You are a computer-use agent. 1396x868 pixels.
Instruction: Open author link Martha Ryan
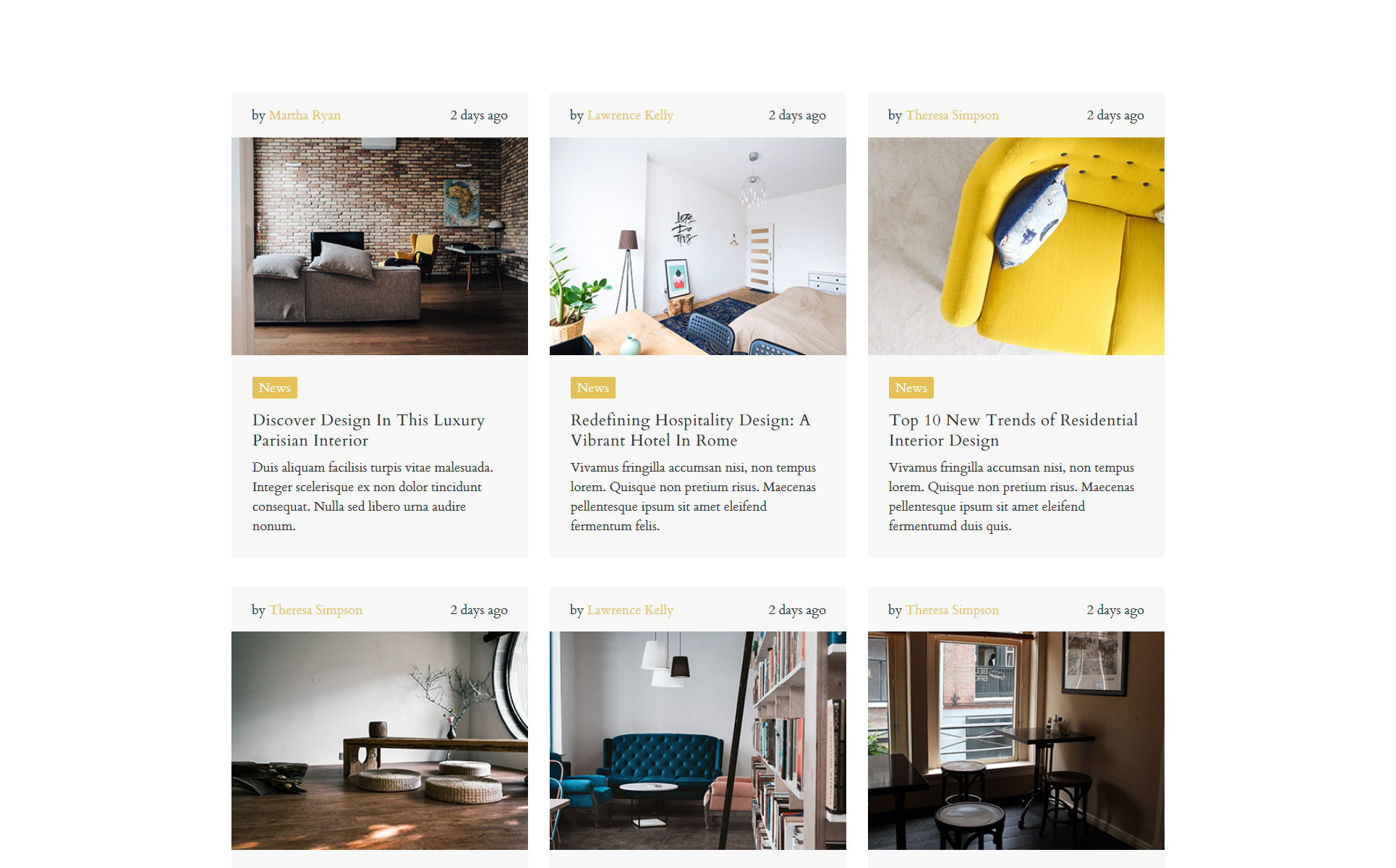tap(305, 115)
